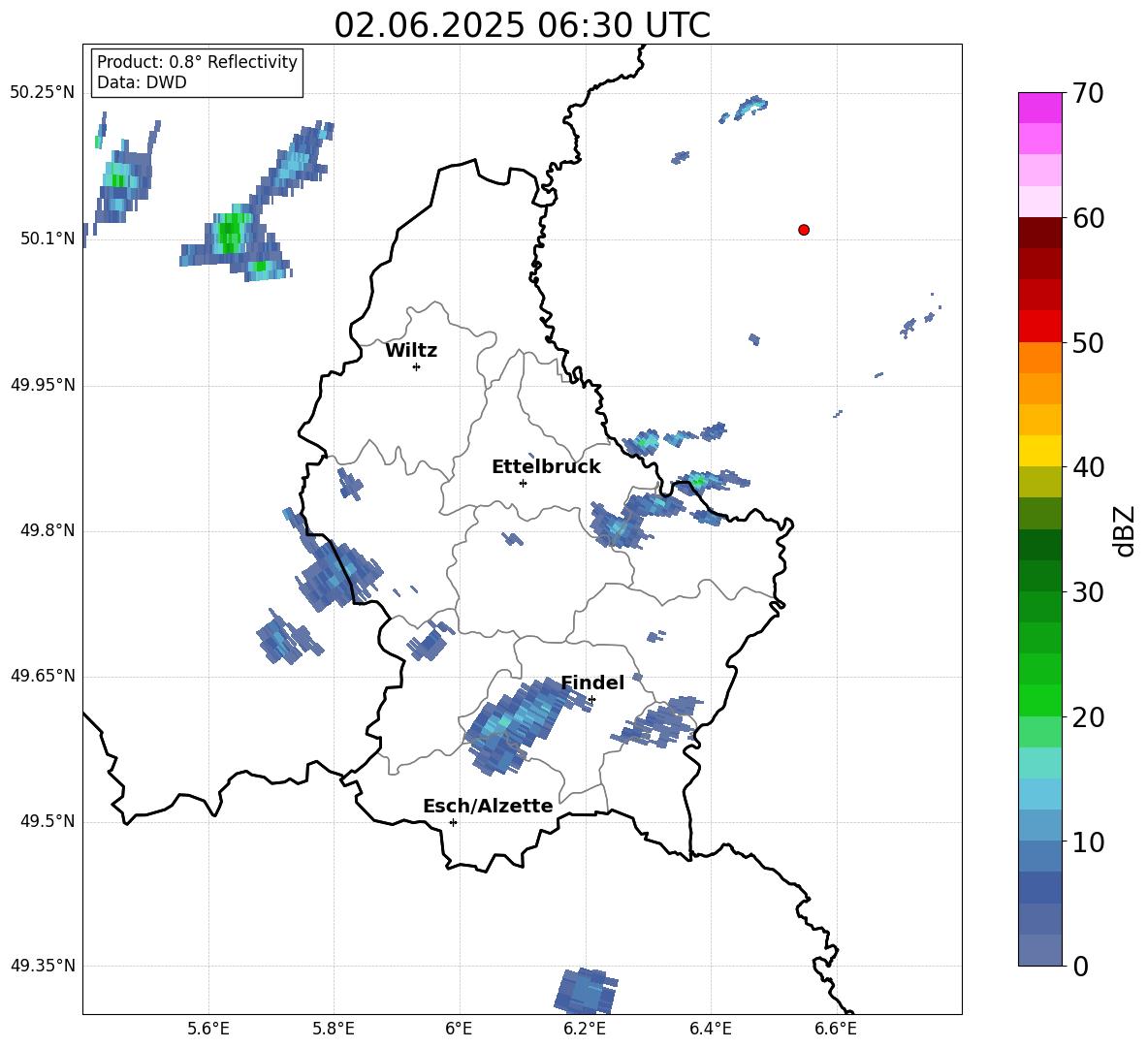This screenshot has width=1148, height=1048.
Task: Click the colorbar 20 tick label
Action: [1088, 716]
